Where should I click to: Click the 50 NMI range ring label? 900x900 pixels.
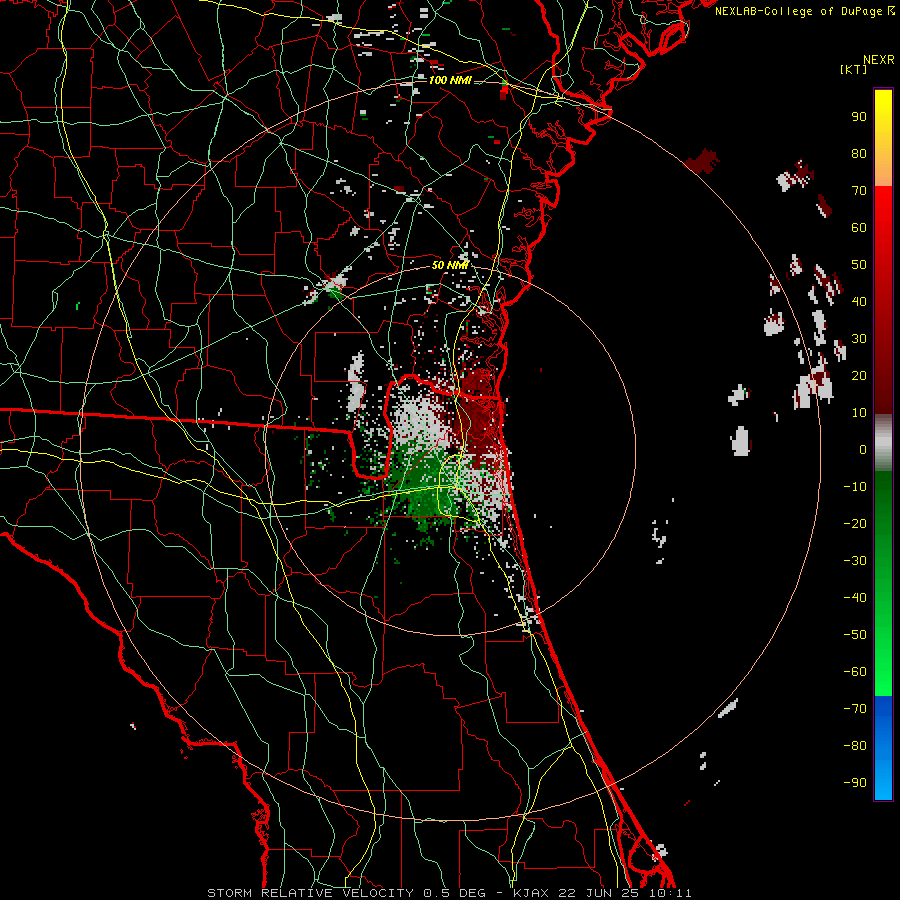click(x=450, y=265)
